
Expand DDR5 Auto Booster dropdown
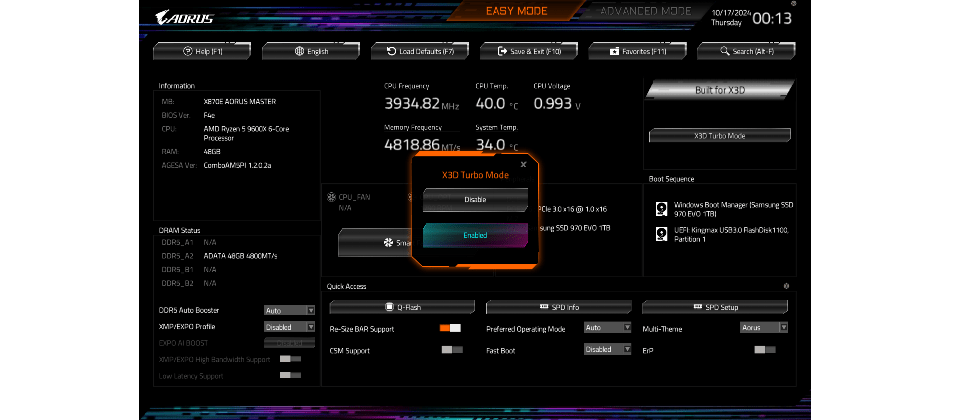[289, 311]
